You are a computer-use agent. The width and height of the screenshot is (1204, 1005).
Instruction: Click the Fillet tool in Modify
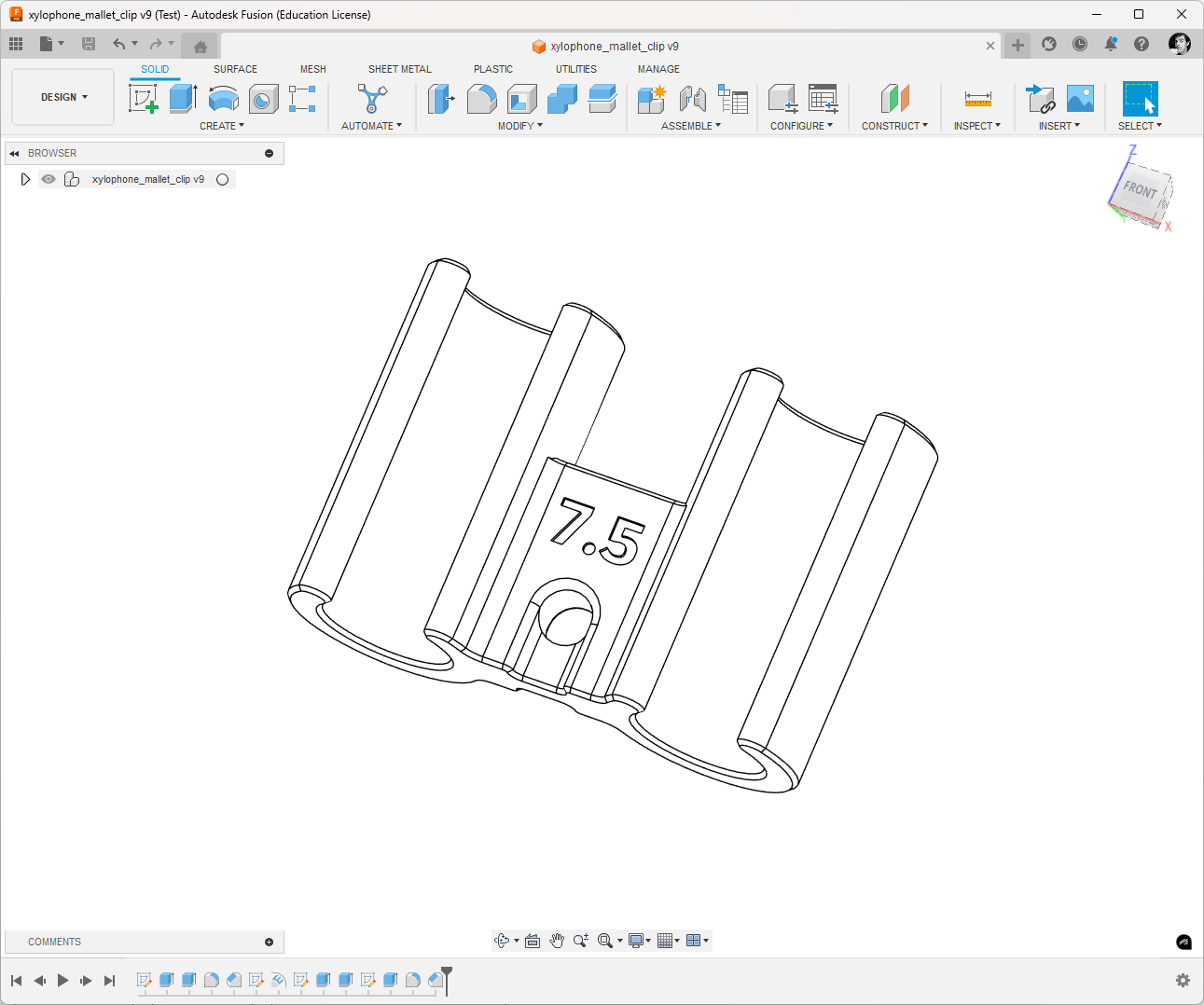(481, 98)
